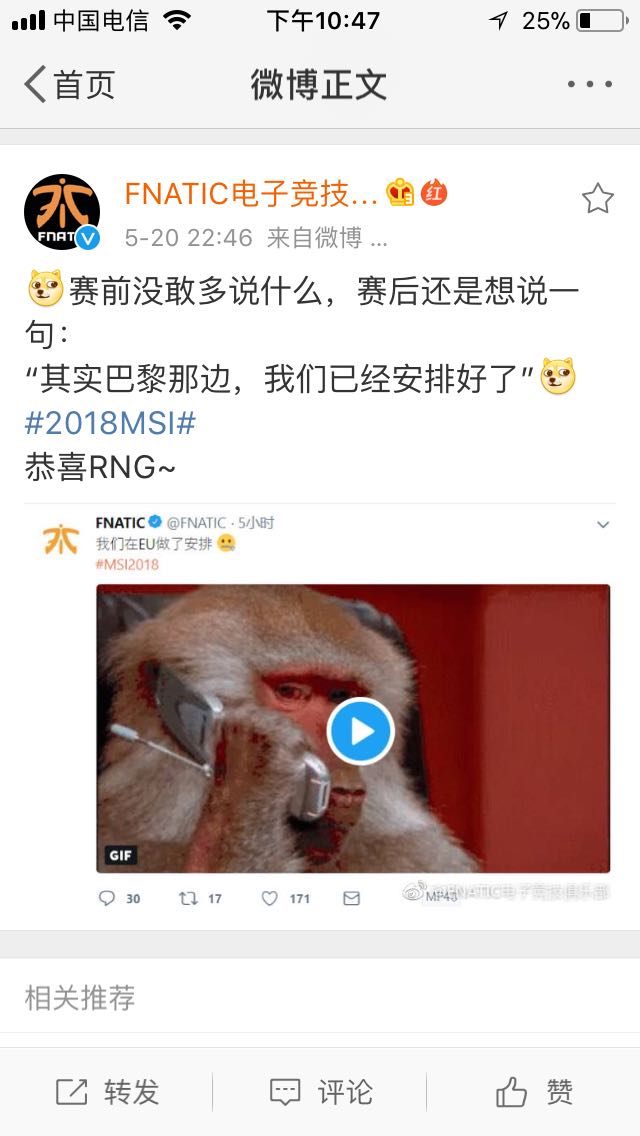Go back to 首页
640x1136 pixels.
point(69,84)
